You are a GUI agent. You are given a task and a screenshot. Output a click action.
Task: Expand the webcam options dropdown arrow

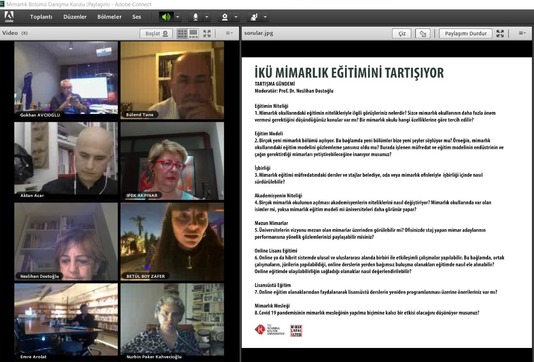coord(236,17)
